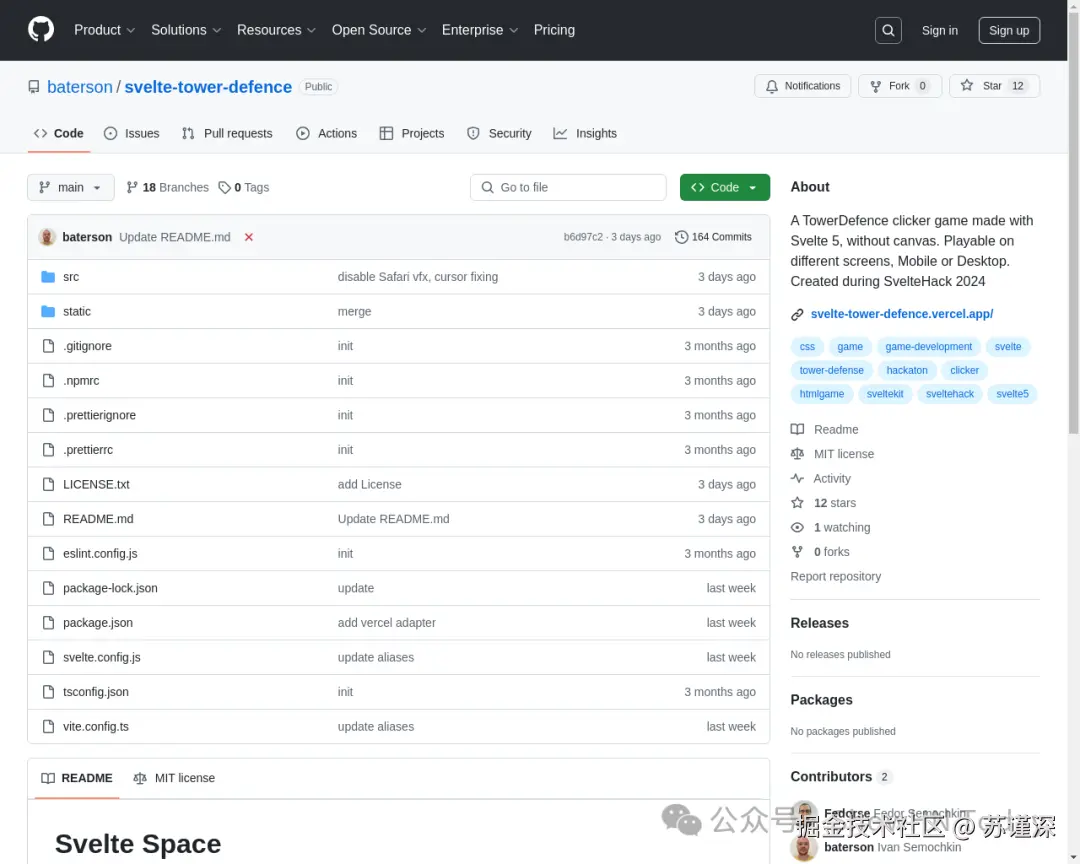Open the green Code dropdown

tap(725, 187)
